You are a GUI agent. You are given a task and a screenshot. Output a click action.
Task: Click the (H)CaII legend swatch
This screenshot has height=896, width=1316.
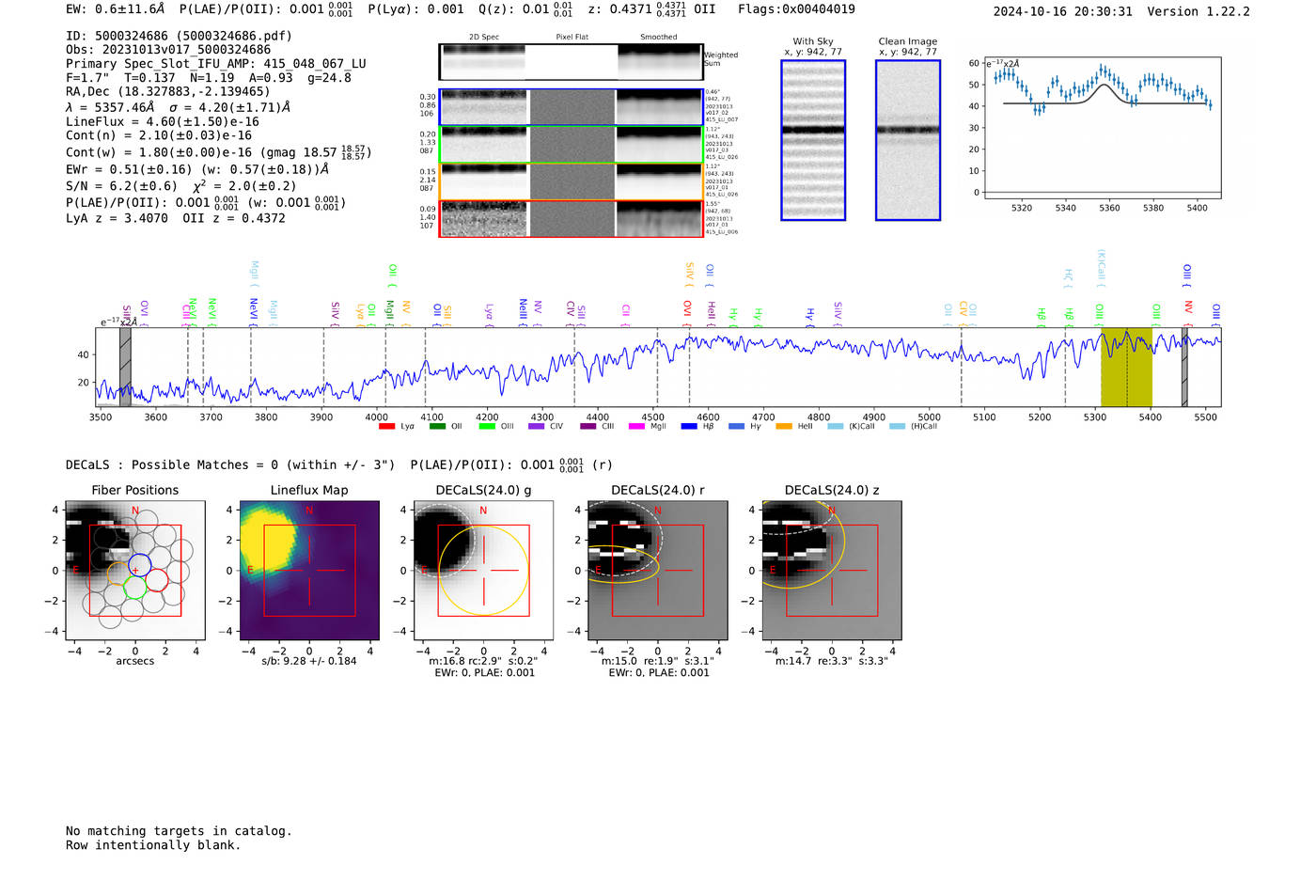tap(897, 427)
